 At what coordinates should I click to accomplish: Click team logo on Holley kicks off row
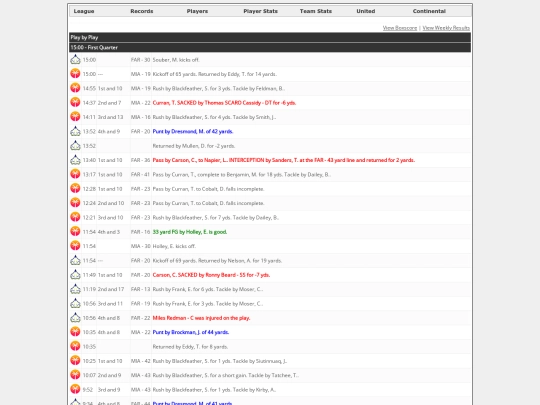pos(75,246)
